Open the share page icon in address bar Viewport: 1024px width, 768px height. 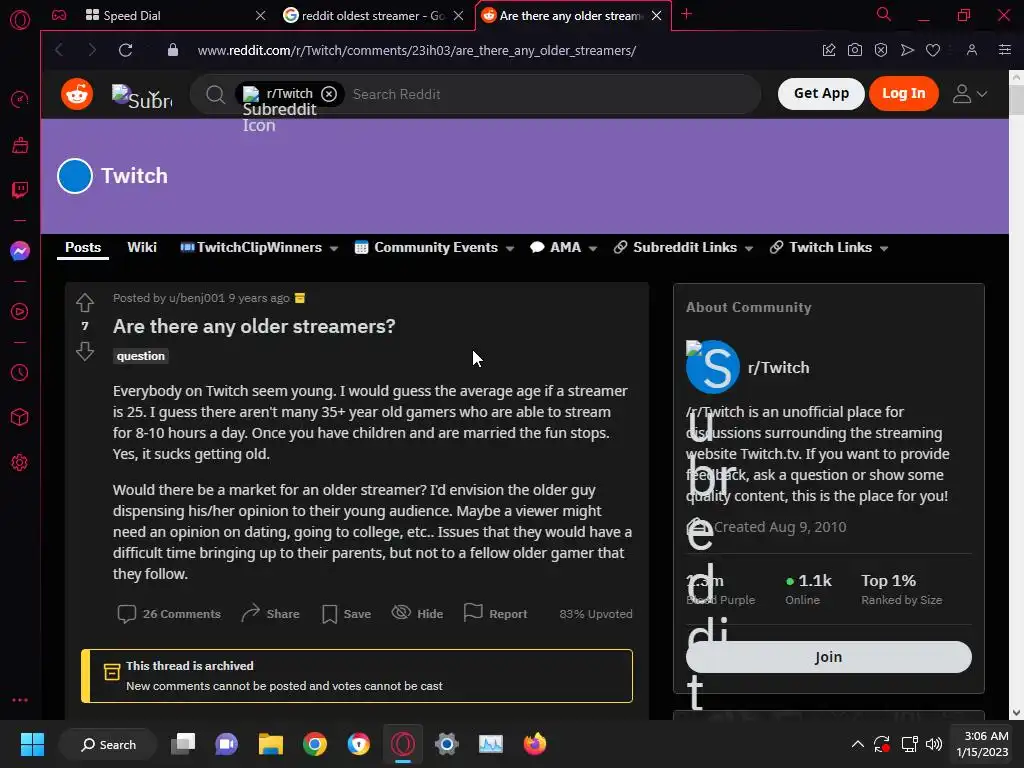pos(829,50)
